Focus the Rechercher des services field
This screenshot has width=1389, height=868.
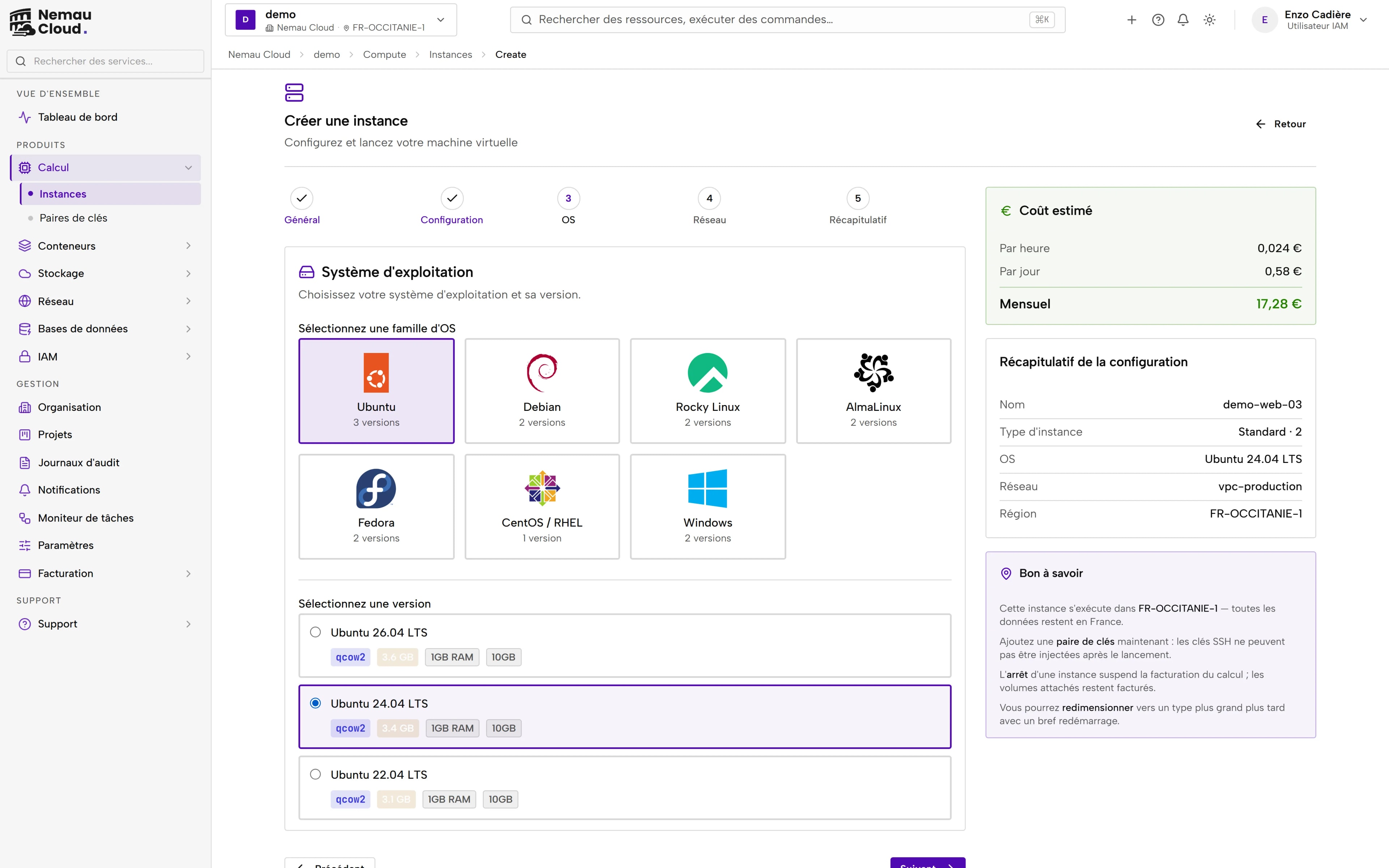[x=106, y=61]
